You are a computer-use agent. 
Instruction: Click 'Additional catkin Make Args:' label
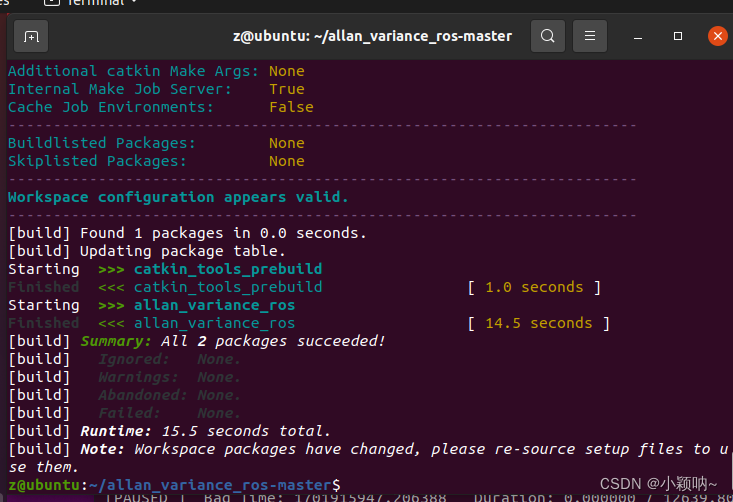(133, 71)
